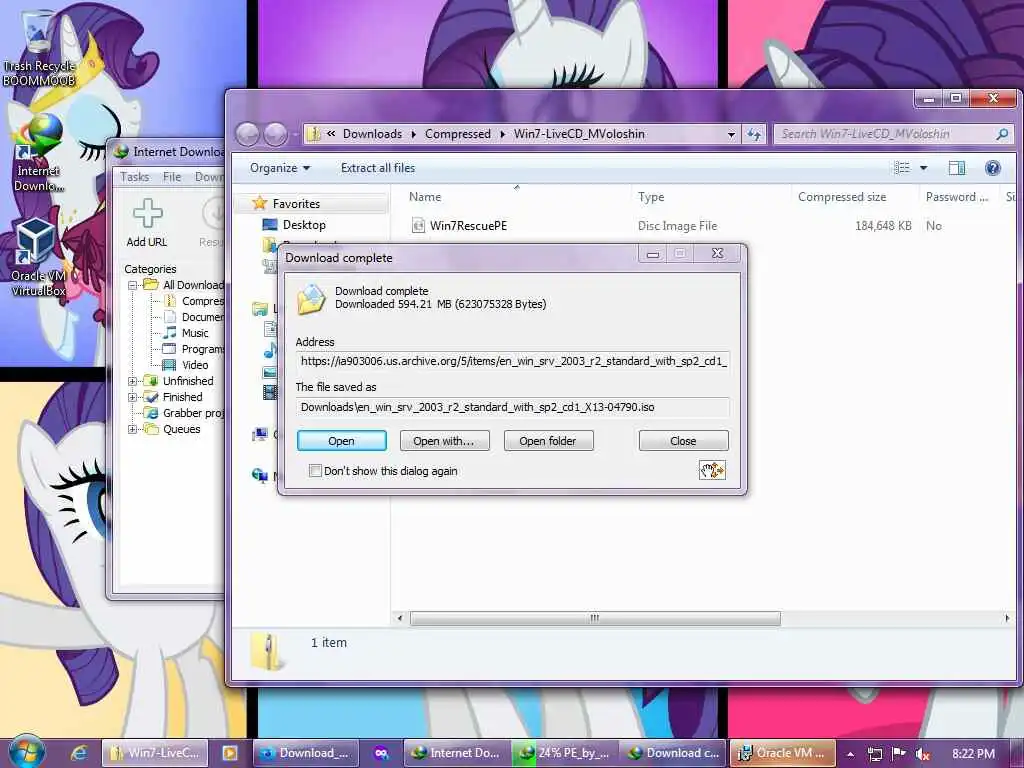The width and height of the screenshot is (1024, 768).
Task: Select the Music category label in IDM
Action: (195, 333)
